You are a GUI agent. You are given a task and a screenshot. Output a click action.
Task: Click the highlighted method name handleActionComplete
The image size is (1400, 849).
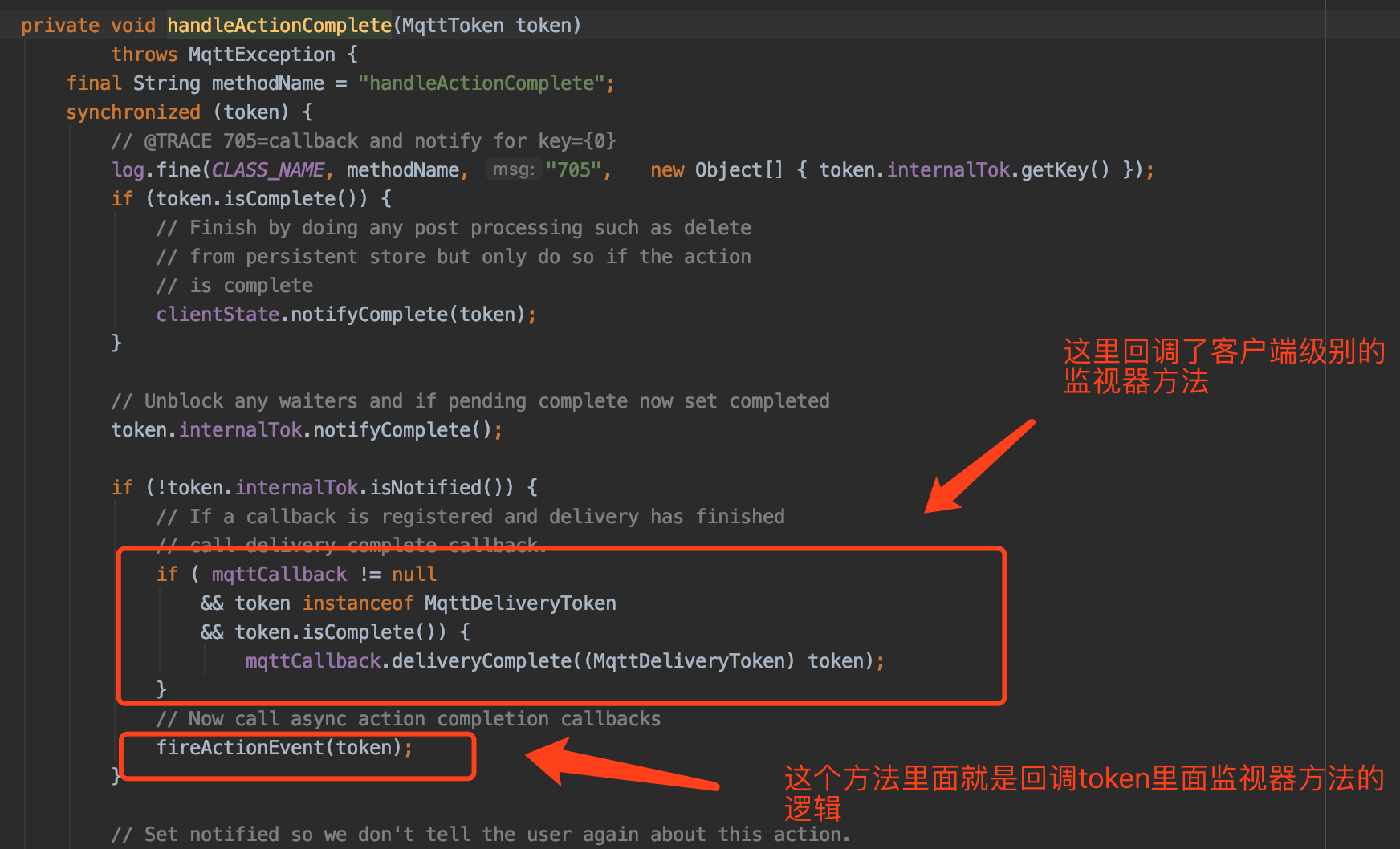(278, 25)
